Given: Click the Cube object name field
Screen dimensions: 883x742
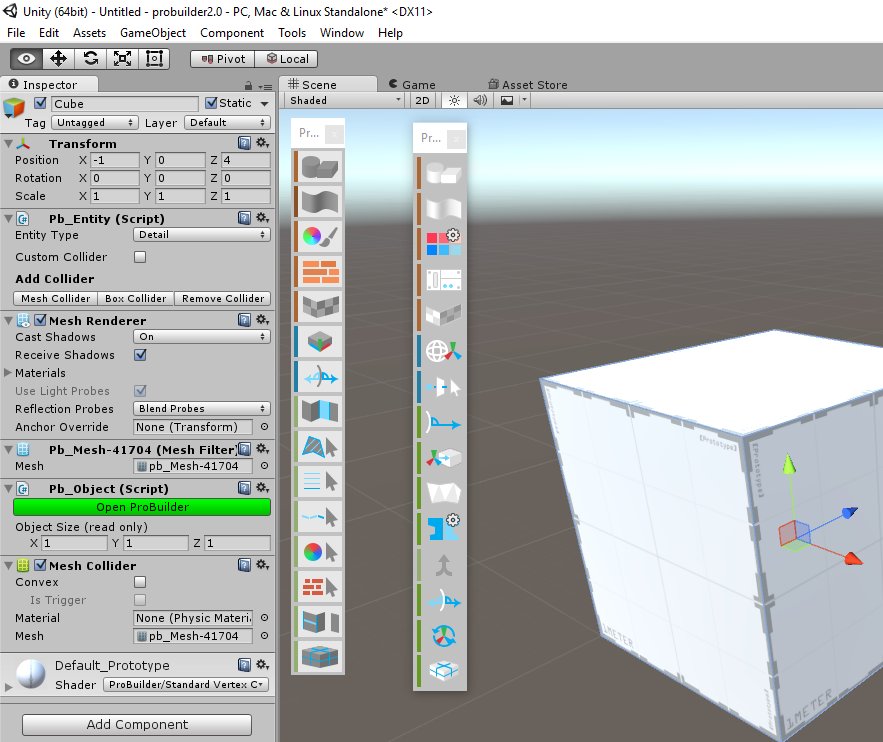Looking at the screenshot, I should (x=125, y=104).
